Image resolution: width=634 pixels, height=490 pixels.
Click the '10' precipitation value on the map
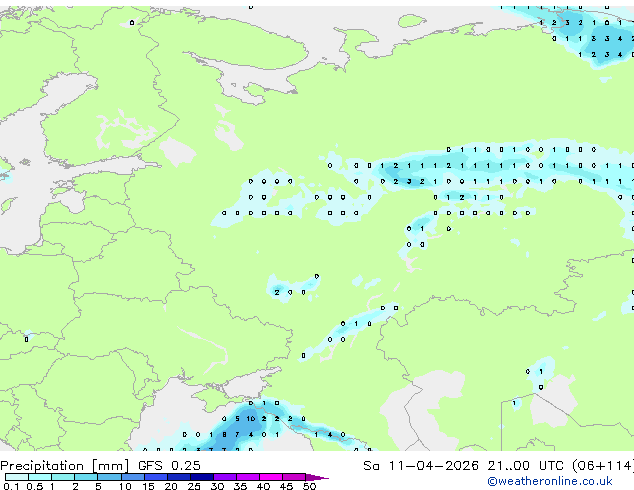point(251,418)
